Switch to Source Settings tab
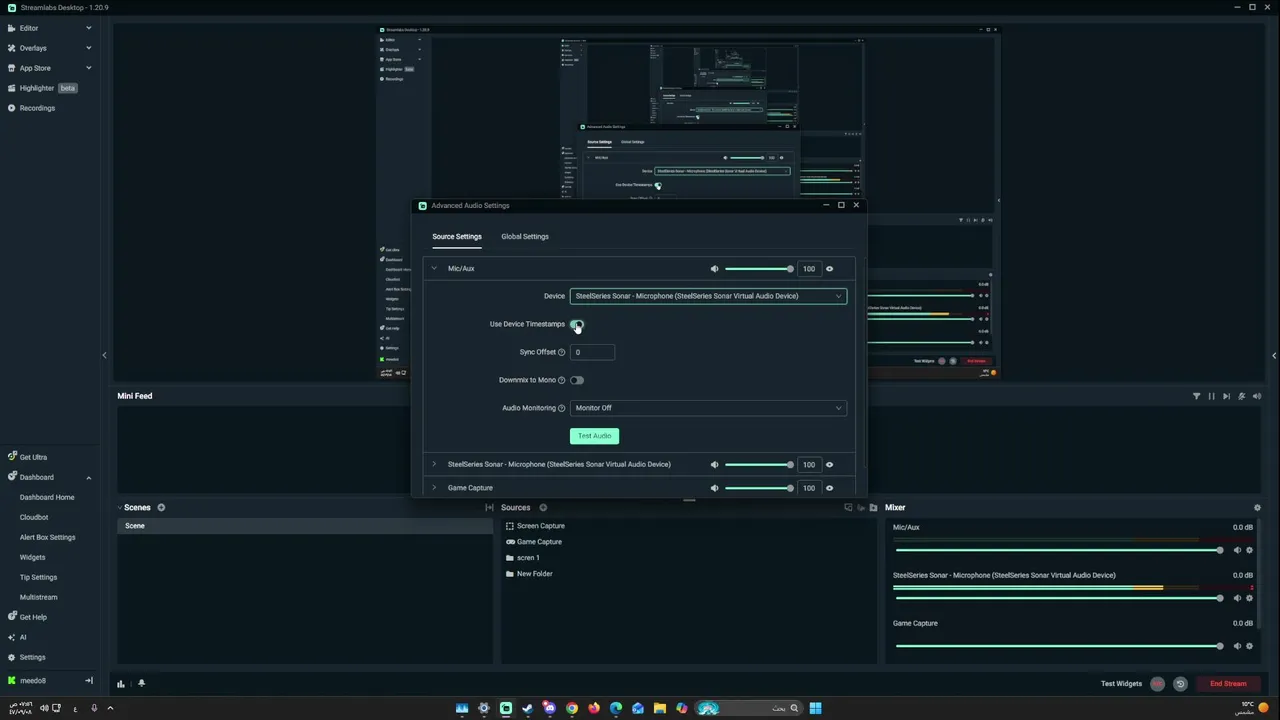The height and width of the screenshot is (720, 1280). pos(457,237)
